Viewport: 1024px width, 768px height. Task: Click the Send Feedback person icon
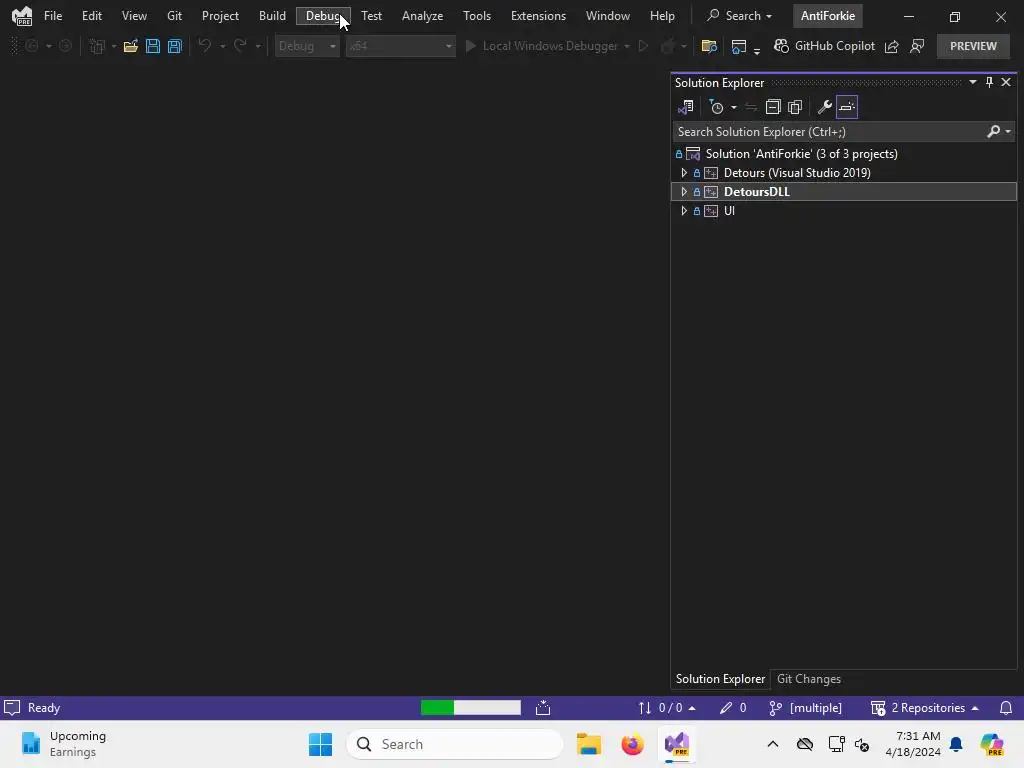[x=917, y=46]
